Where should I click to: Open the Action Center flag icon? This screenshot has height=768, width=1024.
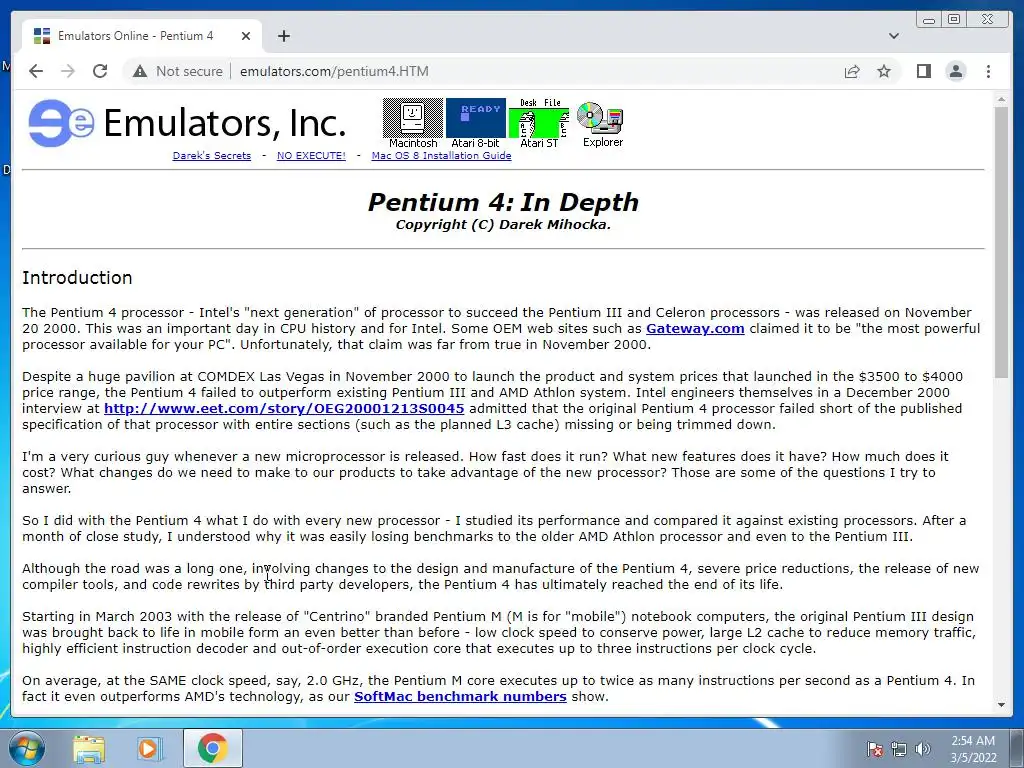(x=875, y=749)
